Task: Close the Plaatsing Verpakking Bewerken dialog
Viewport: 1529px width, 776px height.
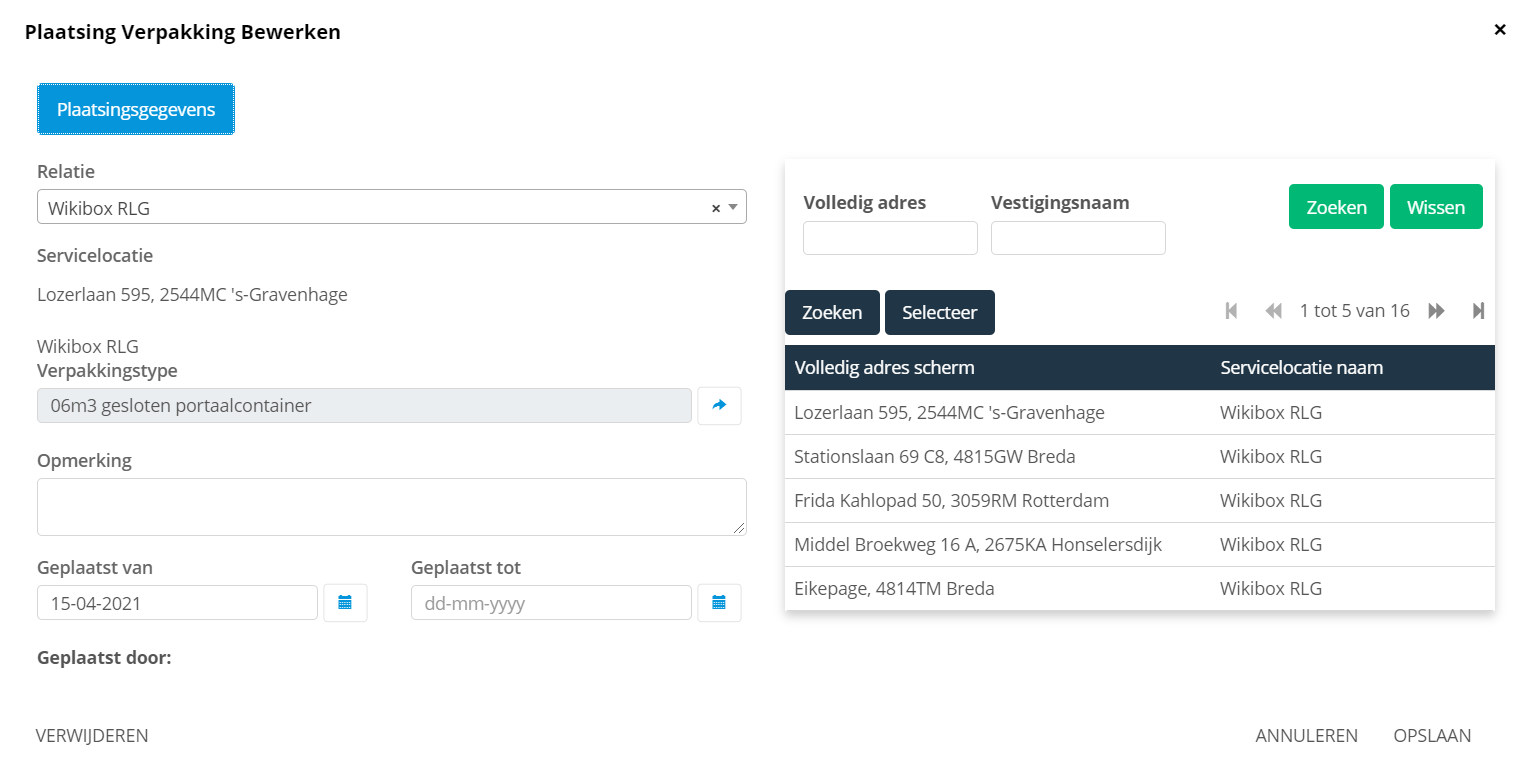Action: coord(1500,30)
